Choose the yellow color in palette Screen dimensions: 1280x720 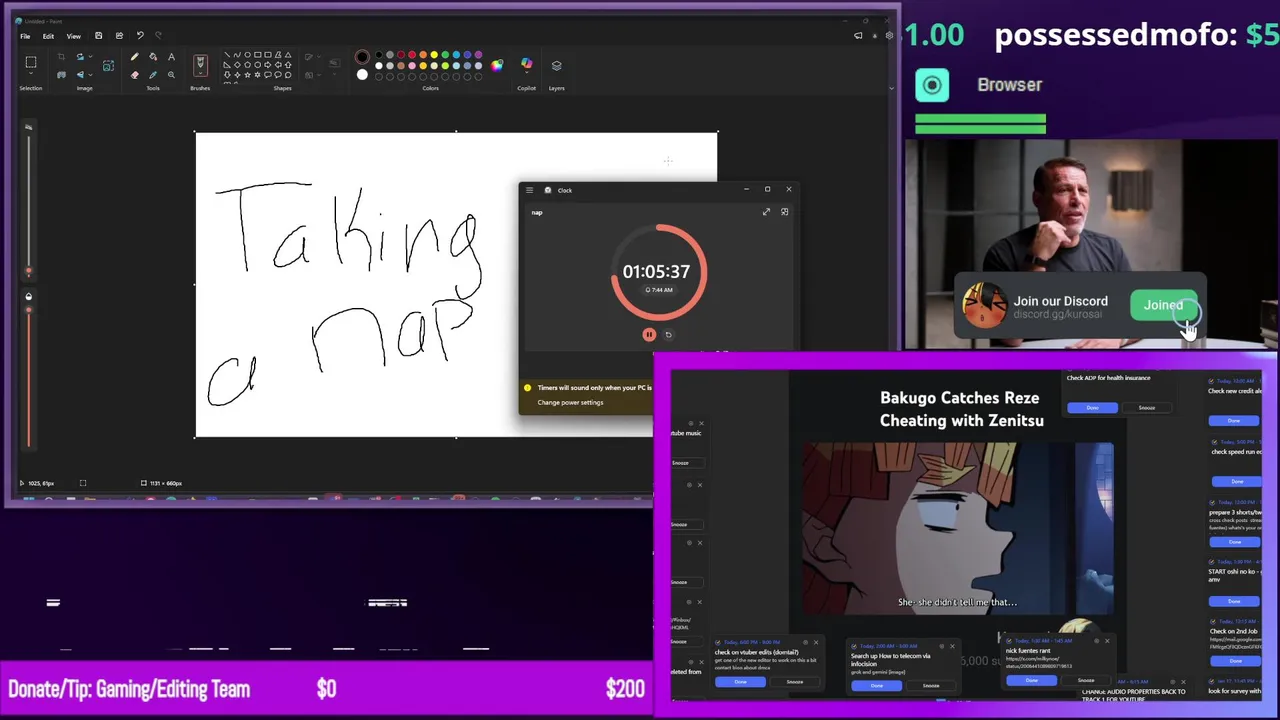[434, 55]
